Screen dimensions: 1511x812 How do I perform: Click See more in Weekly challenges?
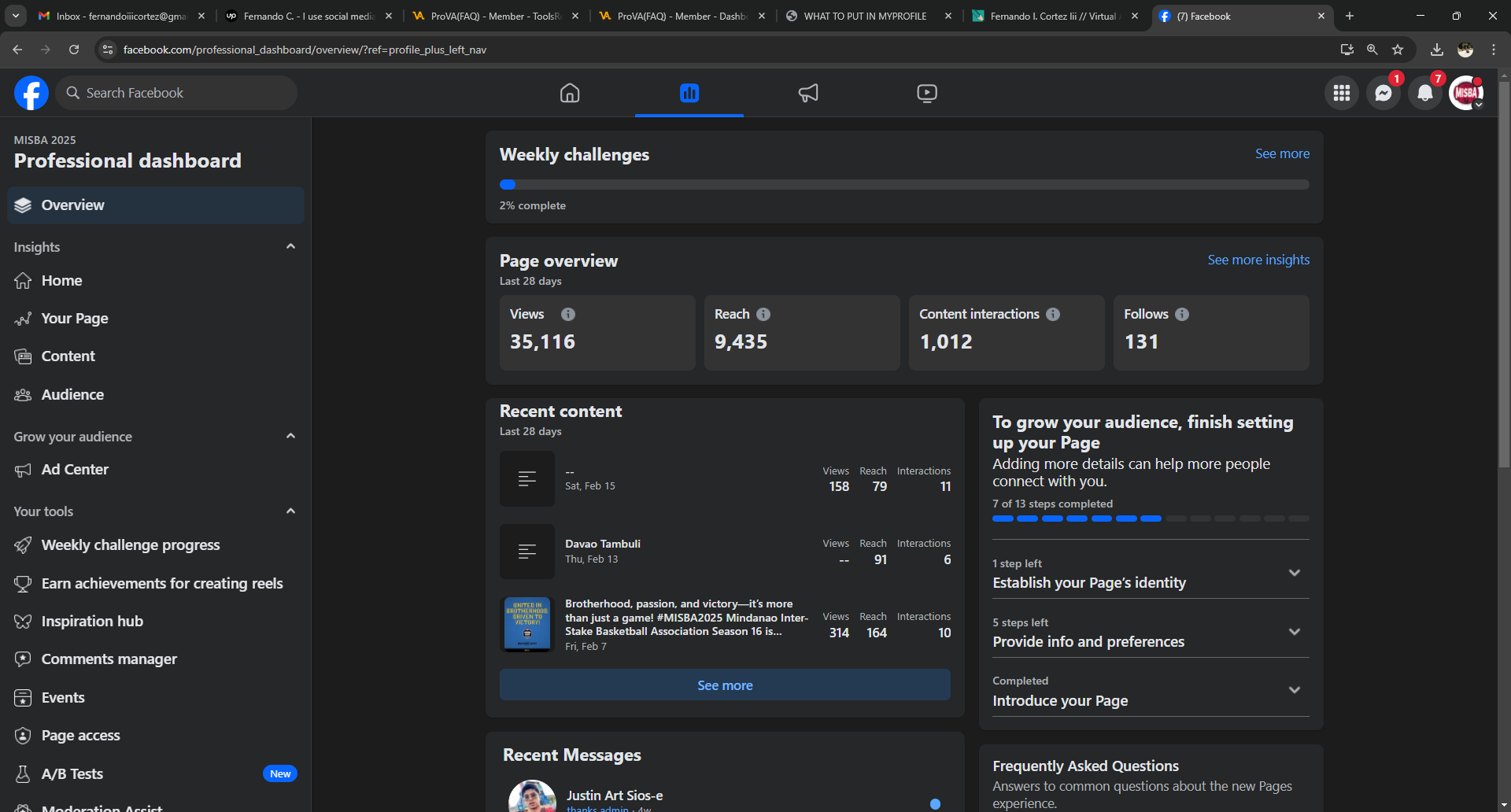click(x=1282, y=153)
